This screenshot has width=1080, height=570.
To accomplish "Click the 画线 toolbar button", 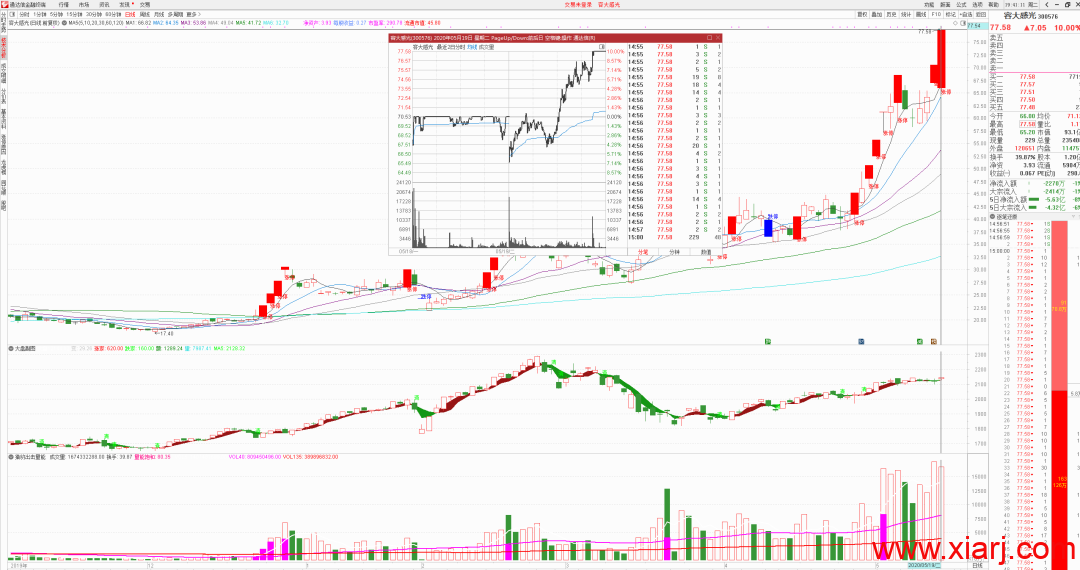I will point(921,14).
